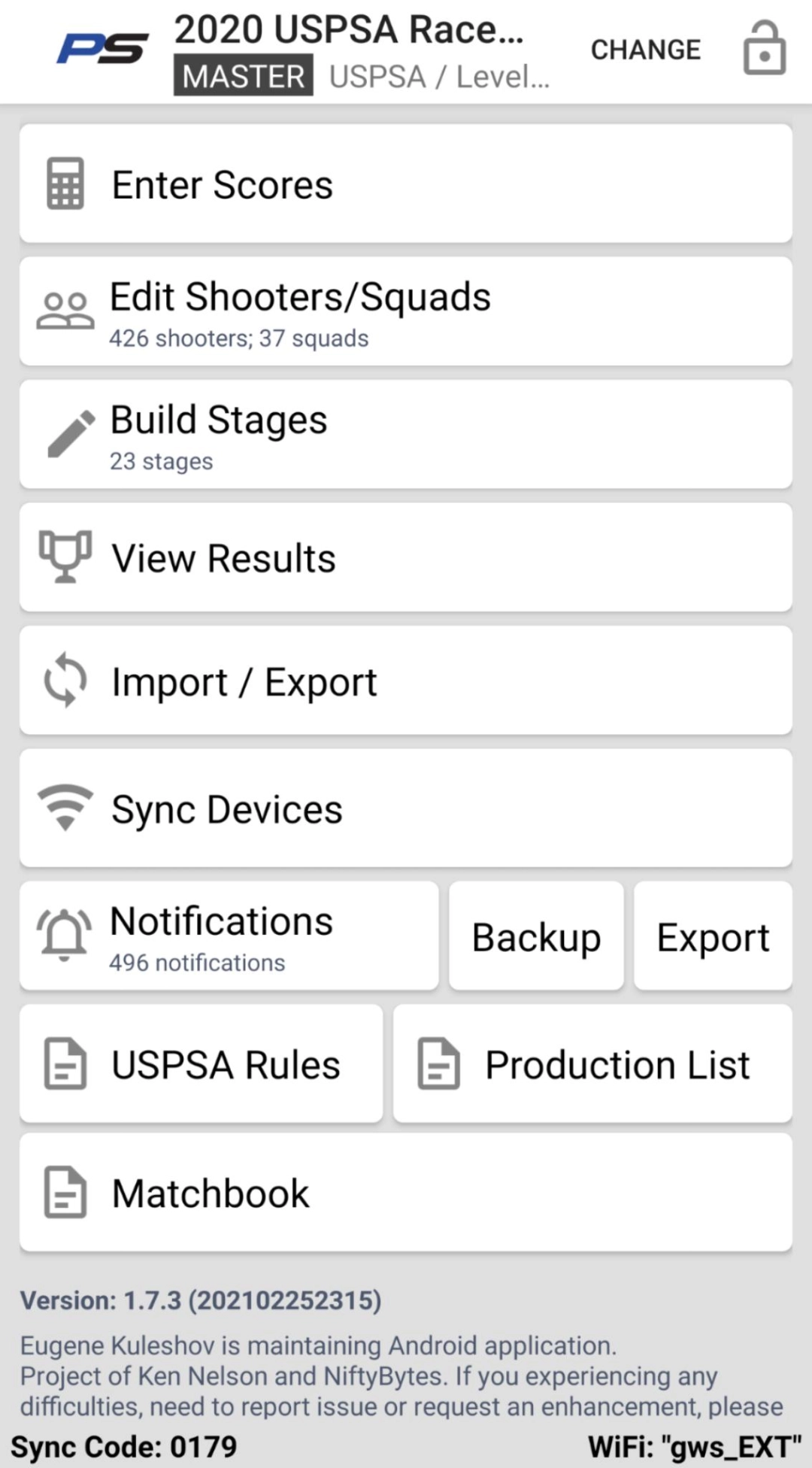Click the shooters people icon
Image resolution: width=812 pixels, height=1468 pixels.
coord(65,311)
